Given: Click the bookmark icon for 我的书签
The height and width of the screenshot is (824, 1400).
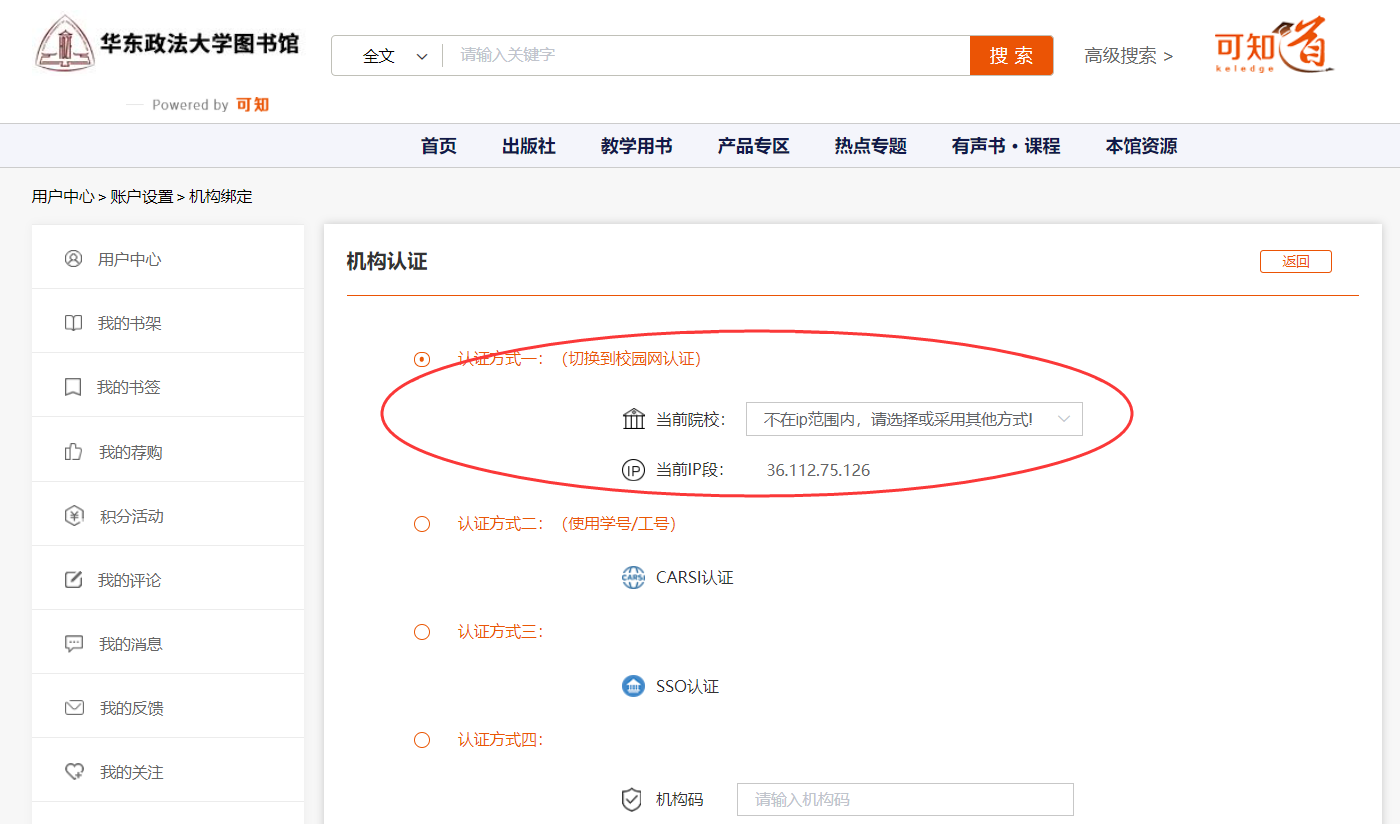Looking at the screenshot, I should (73, 387).
